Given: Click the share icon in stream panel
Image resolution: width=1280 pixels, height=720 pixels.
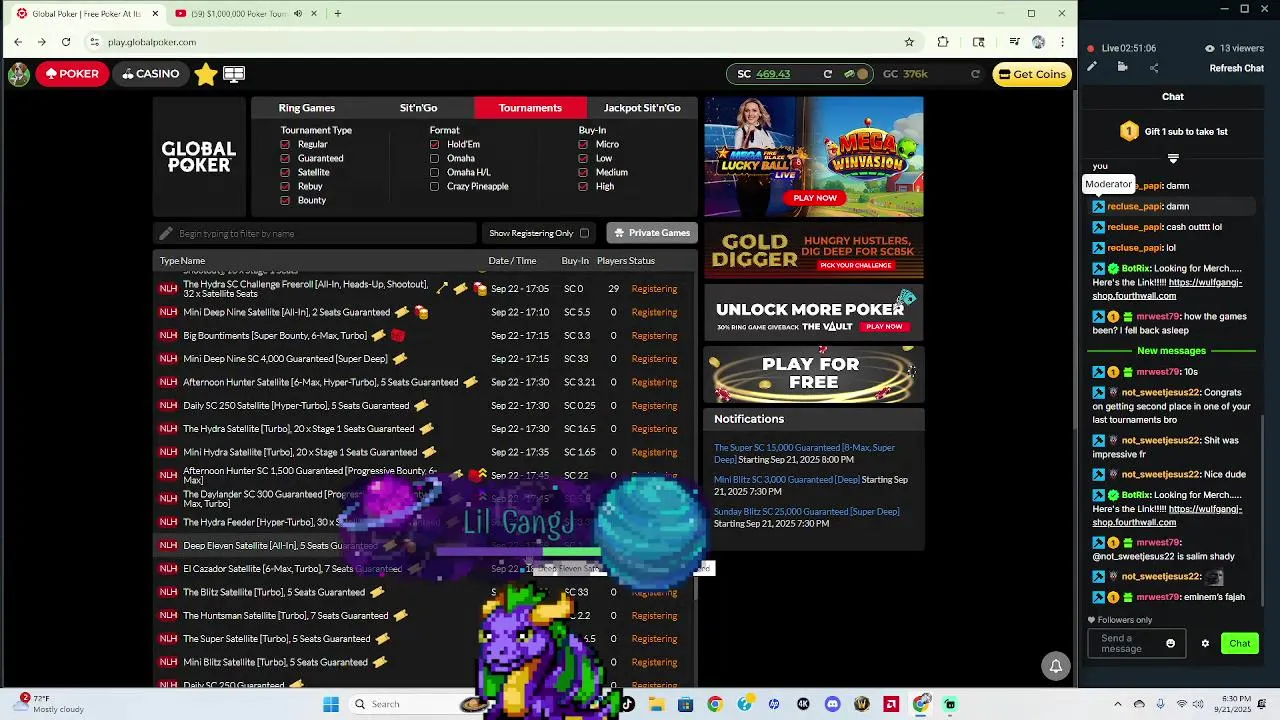Looking at the screenshot, I should click(1154, 67).
